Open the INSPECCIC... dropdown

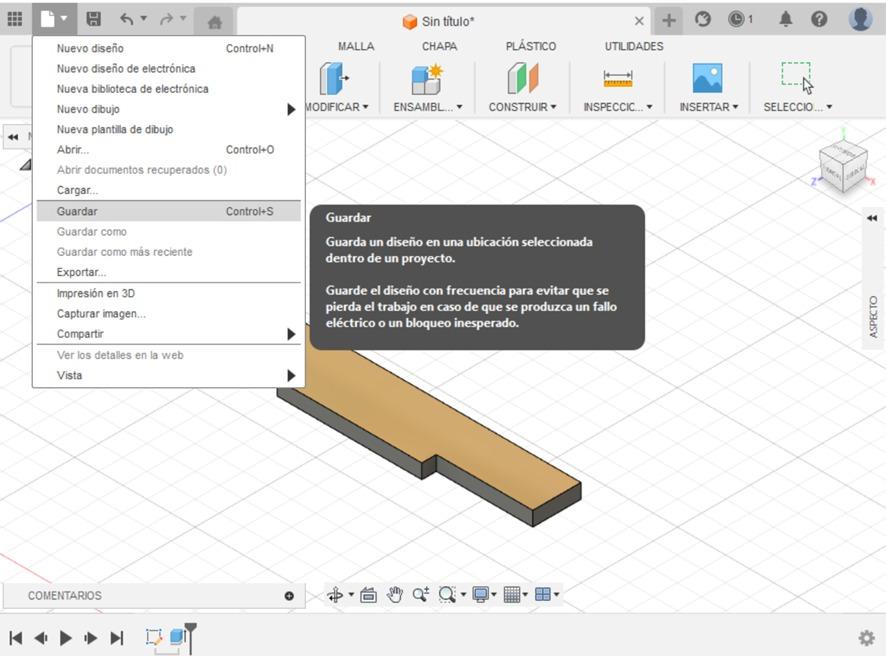[x=618, y=107]
